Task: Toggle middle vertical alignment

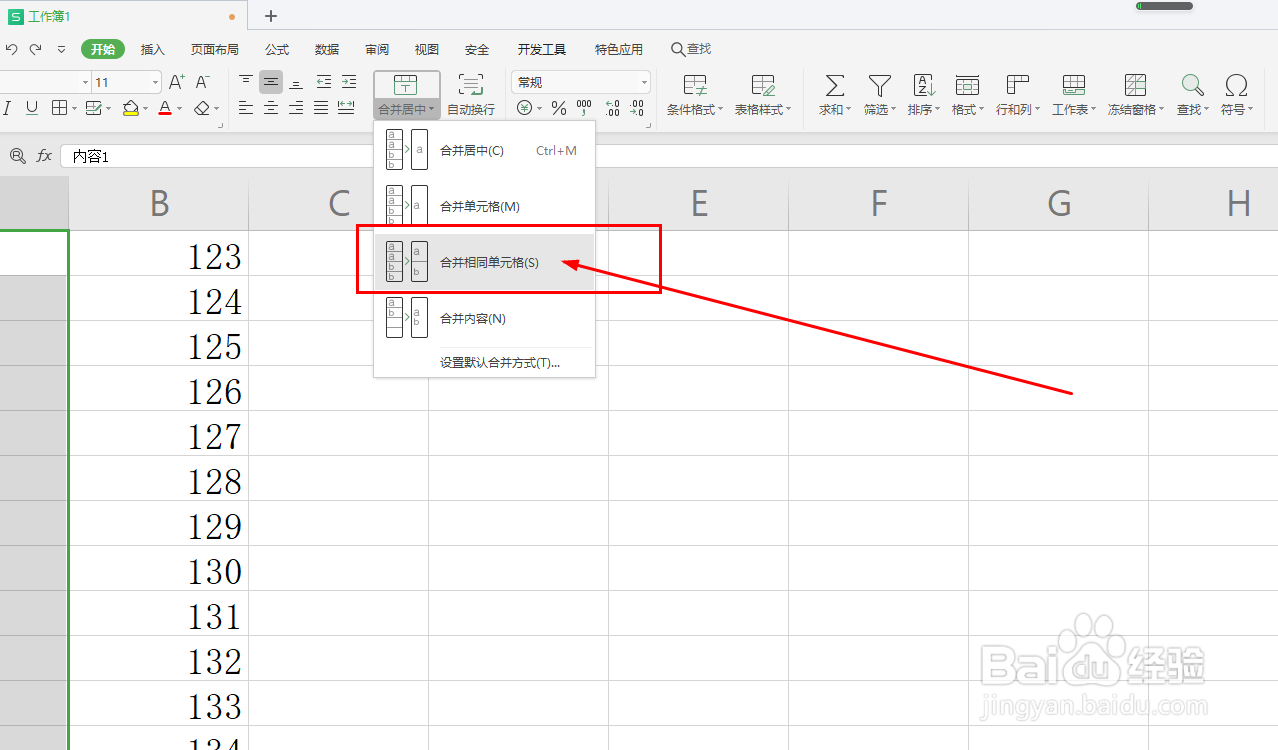Action: point(270,82)
